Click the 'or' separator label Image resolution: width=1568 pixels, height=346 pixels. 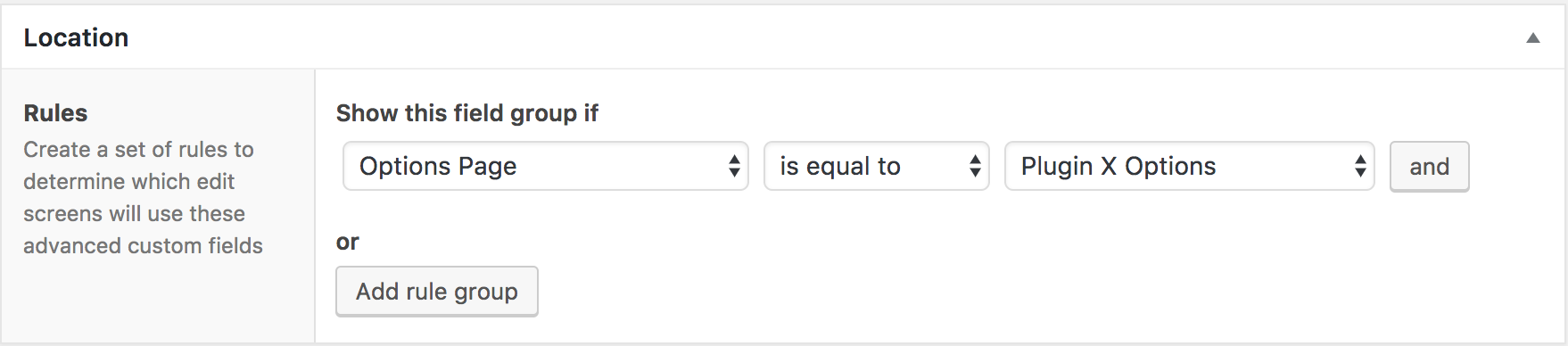(x=347, y=243)
